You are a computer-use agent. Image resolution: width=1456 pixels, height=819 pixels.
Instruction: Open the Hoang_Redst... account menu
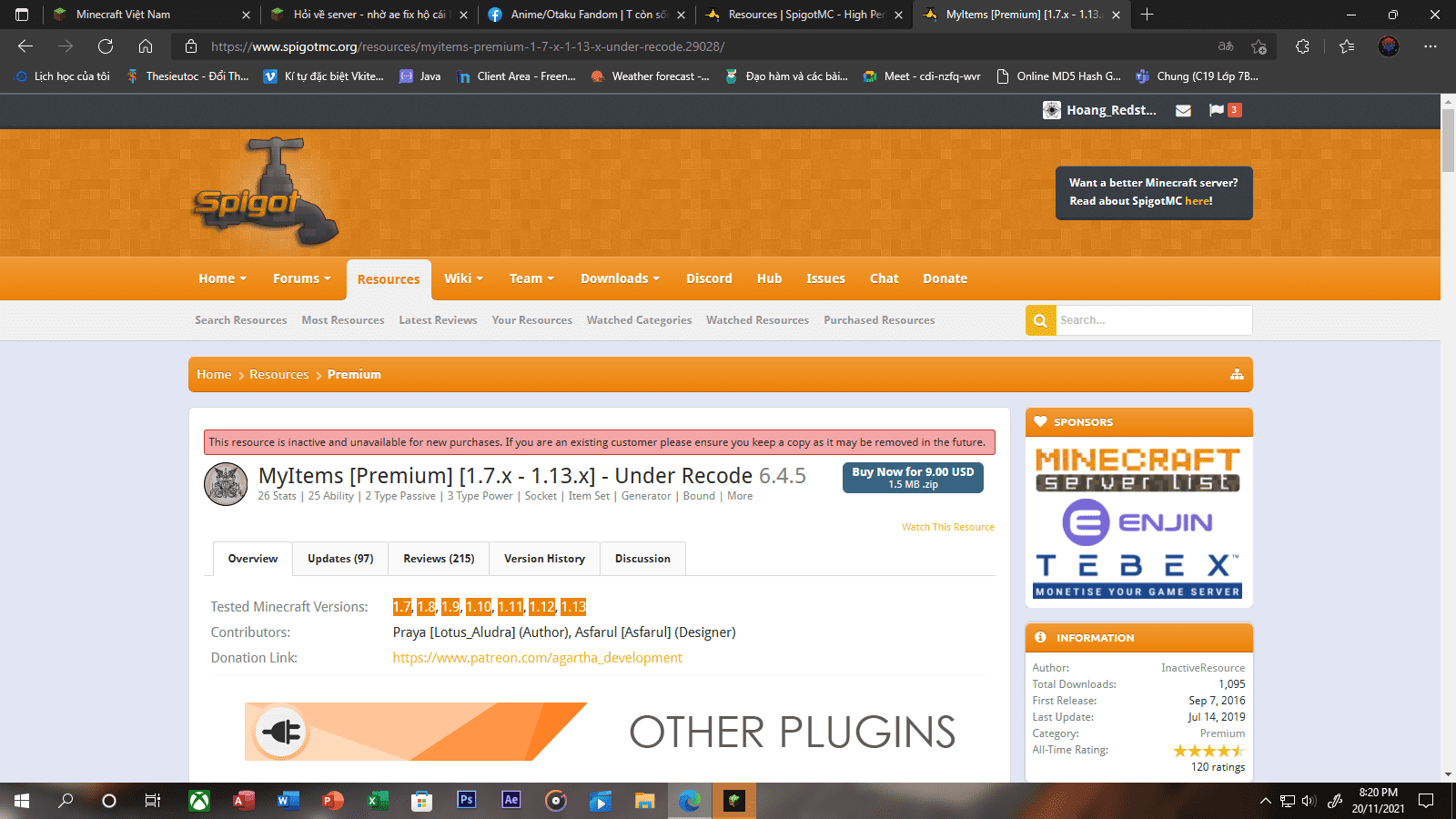click(1100, 110)
